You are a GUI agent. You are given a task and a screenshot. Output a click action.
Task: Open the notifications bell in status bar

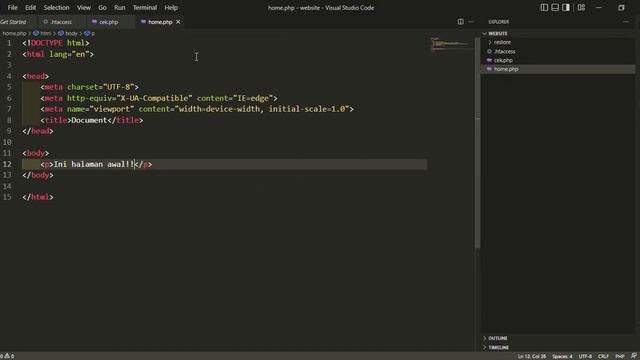[x=633, y=356]
